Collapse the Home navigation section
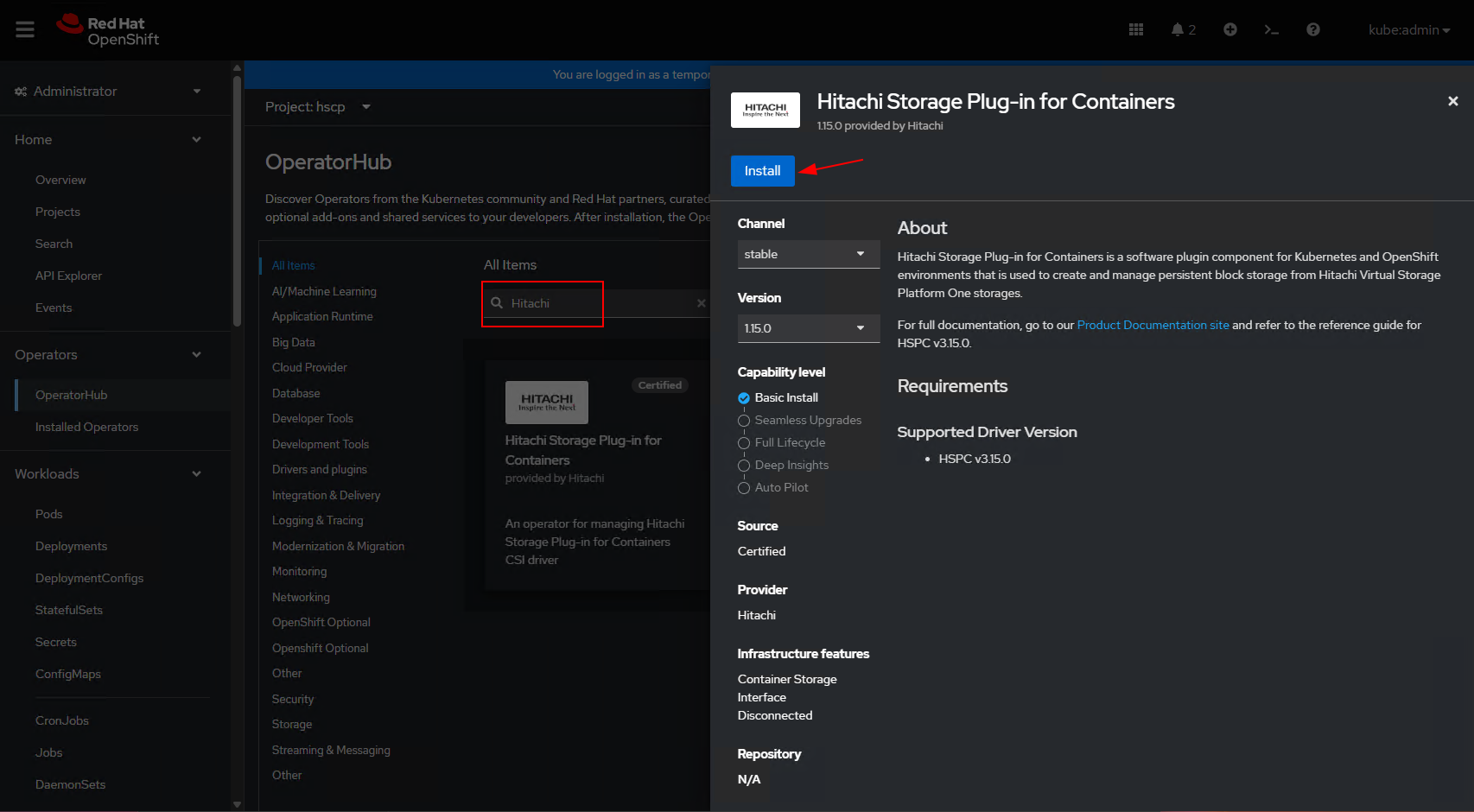Viewport: 1474px width, 812px height. pos(108,139)
